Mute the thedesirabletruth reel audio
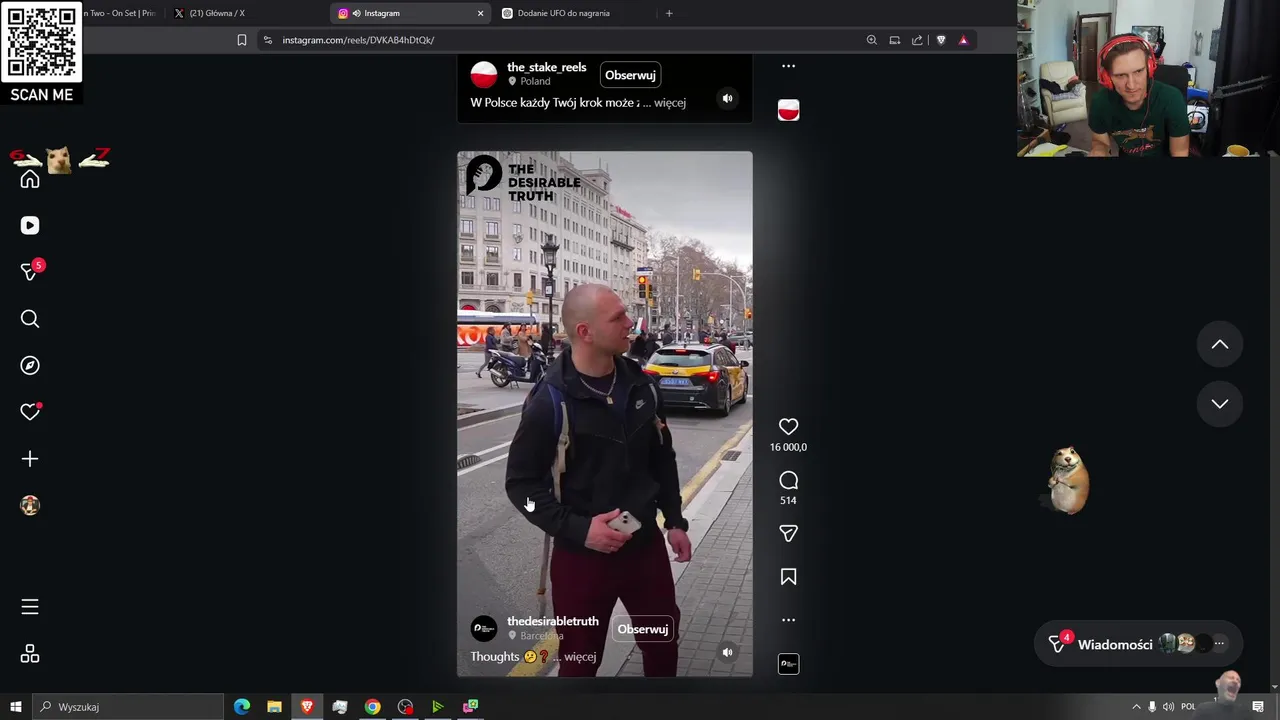Image resolution: width=1280 pixels, height=720 pixels. [x=728, y=652]
